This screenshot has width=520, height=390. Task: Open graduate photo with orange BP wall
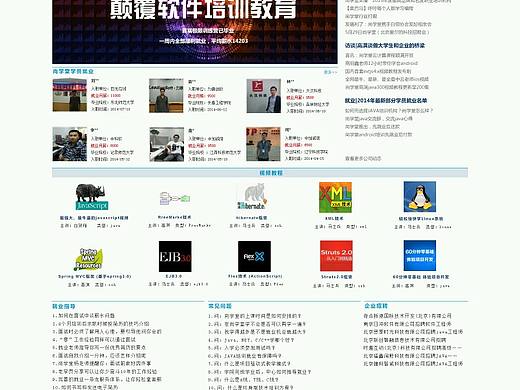[x=263, y=144]
